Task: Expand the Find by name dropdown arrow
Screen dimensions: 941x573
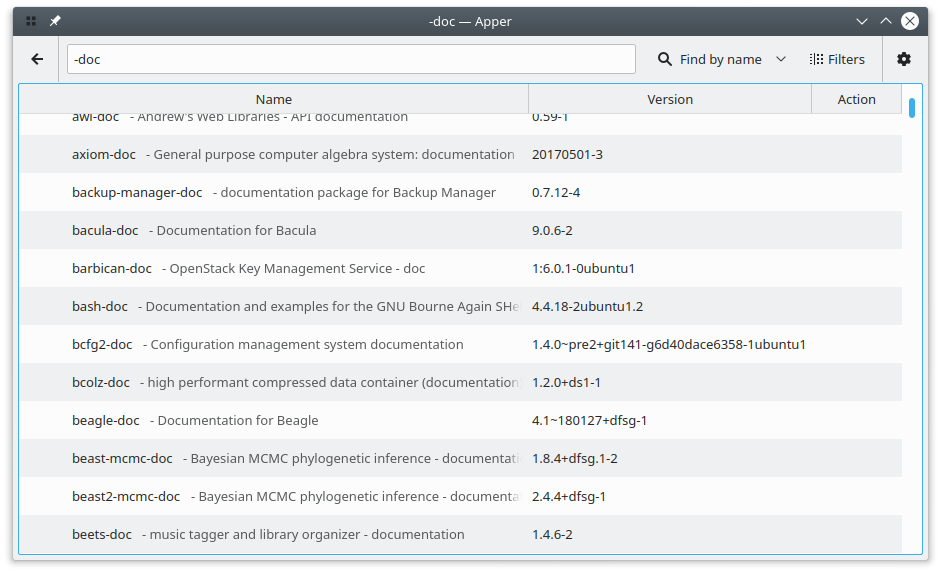Action: [x=781, y=59]
